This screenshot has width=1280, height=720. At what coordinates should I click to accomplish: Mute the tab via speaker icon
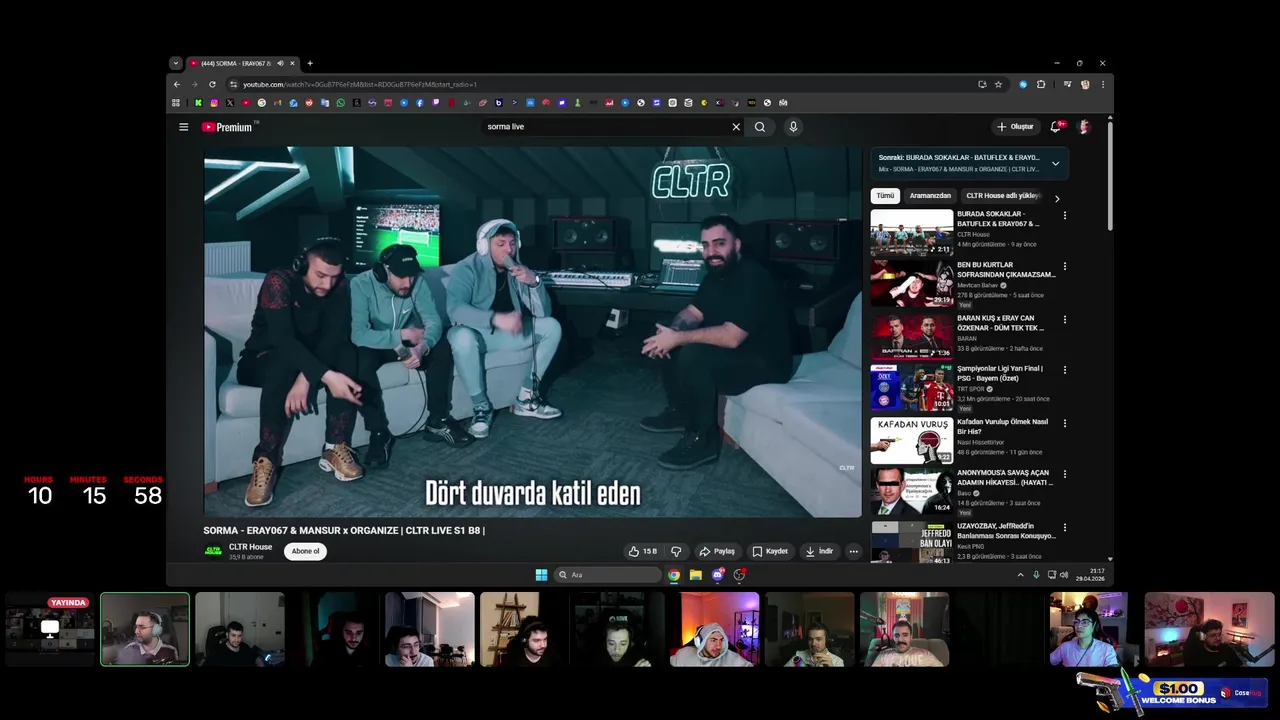(280, 63)
